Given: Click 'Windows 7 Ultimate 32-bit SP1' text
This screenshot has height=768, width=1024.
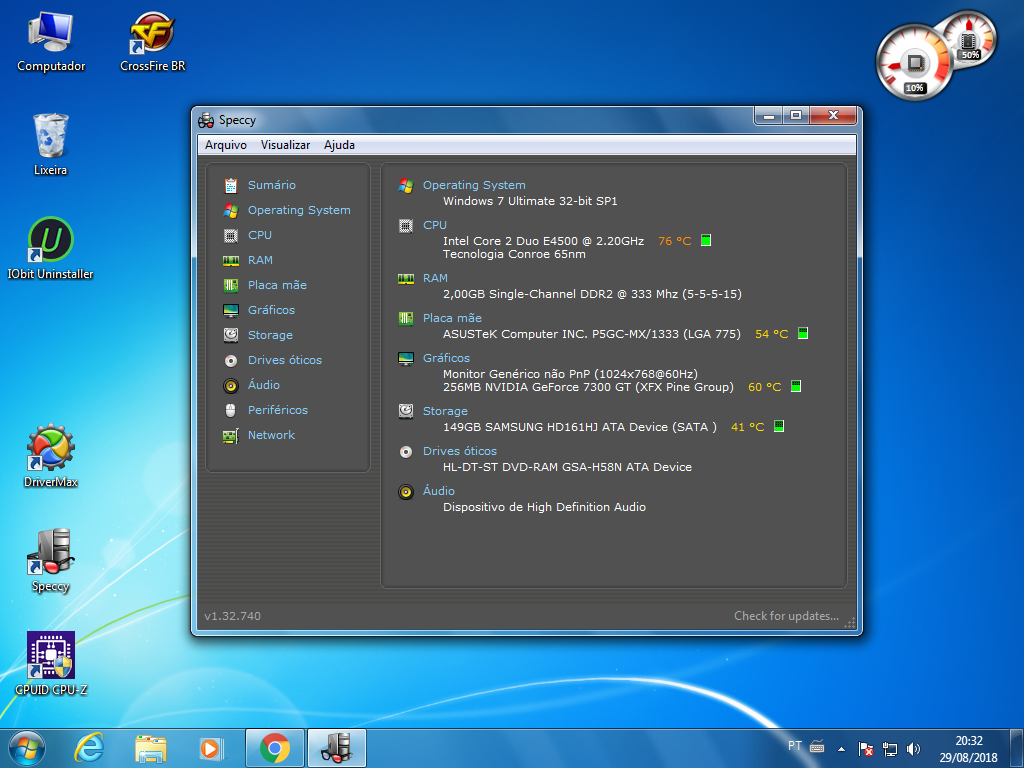Looking at the screenshot, I should [530, 201].
